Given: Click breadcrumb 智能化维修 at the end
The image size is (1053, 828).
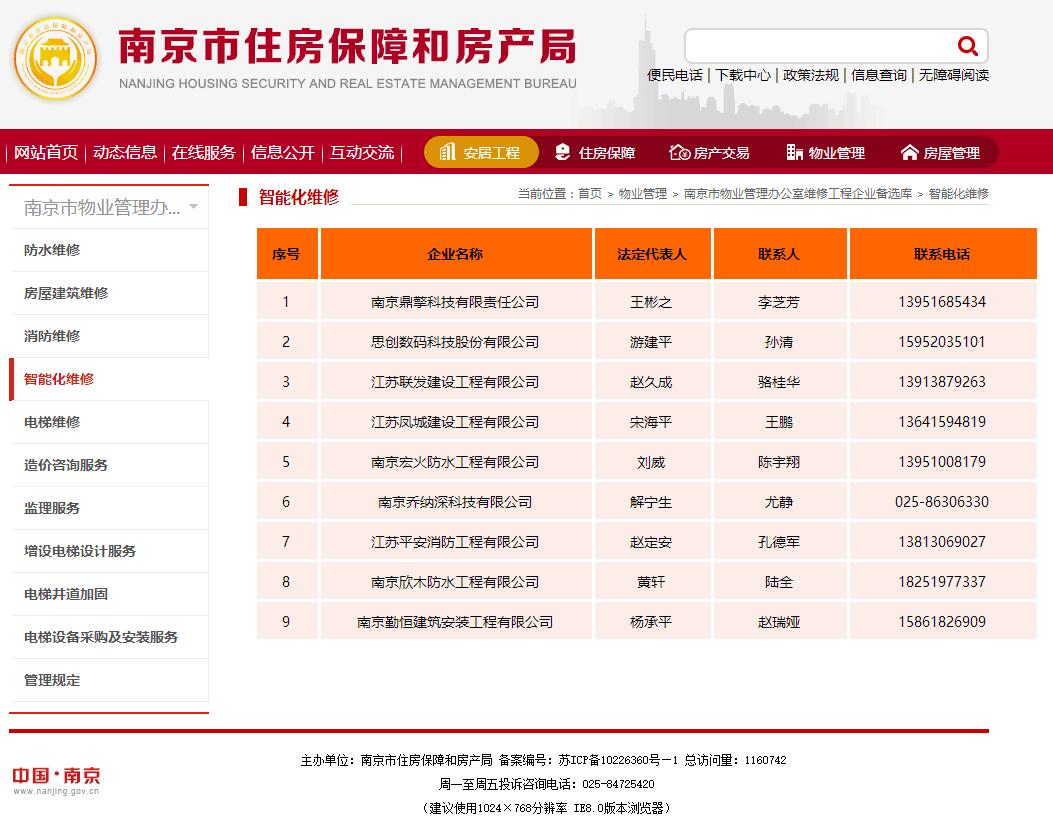Looking at the screenshot, I should (958, 193).
